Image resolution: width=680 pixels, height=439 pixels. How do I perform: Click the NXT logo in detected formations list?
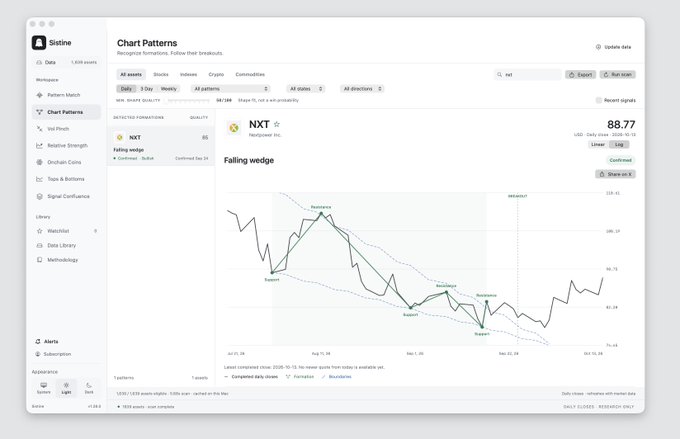click(120, 138)
